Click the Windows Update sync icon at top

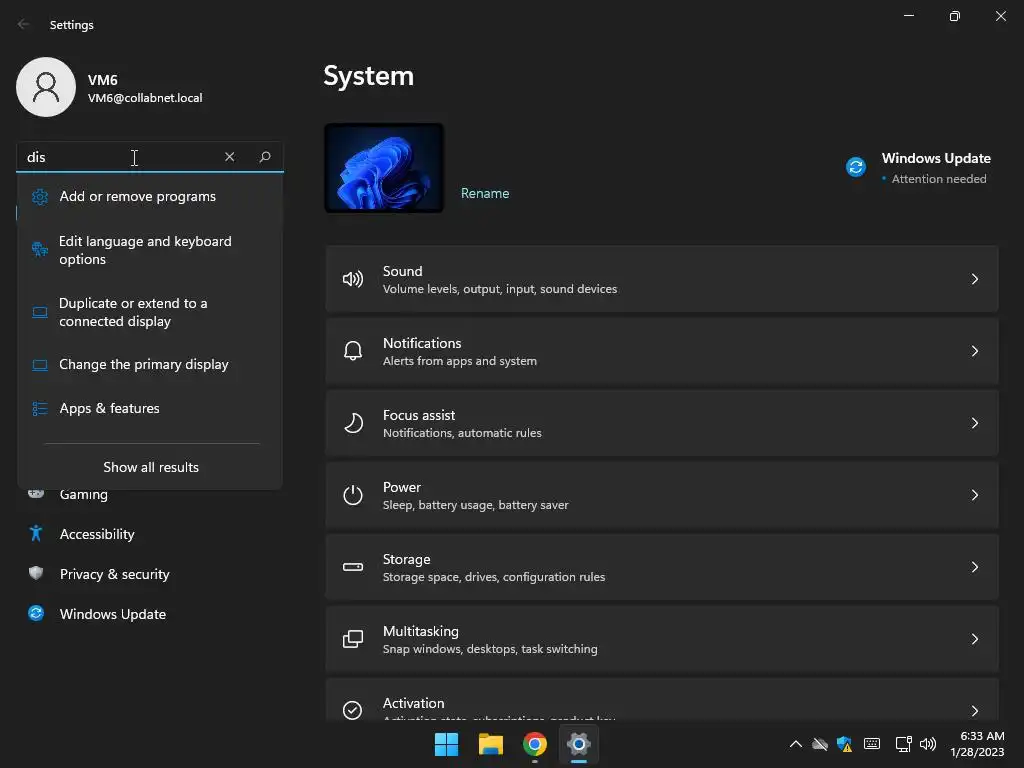coord(856,167)
